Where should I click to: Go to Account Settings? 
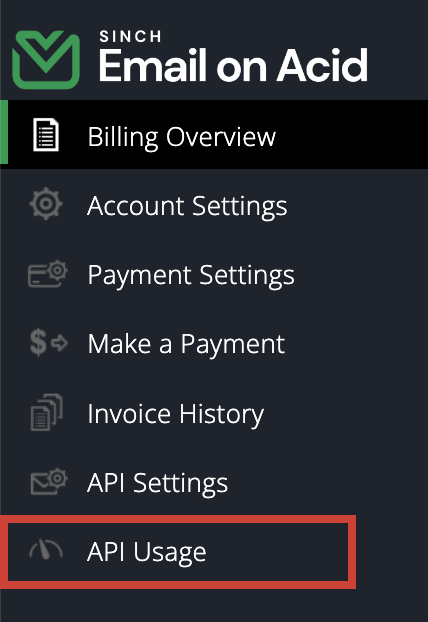(187, 205)
